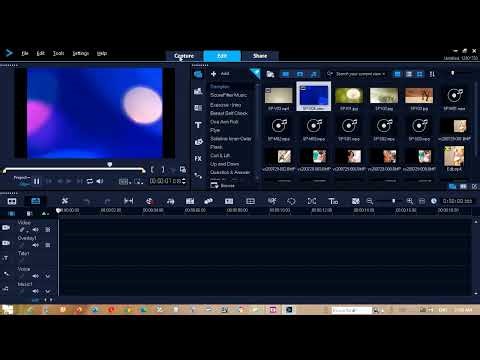Viewport: 480px width, 360px height.
Task: Switch to the Share tab
Action: coord(260,56)
